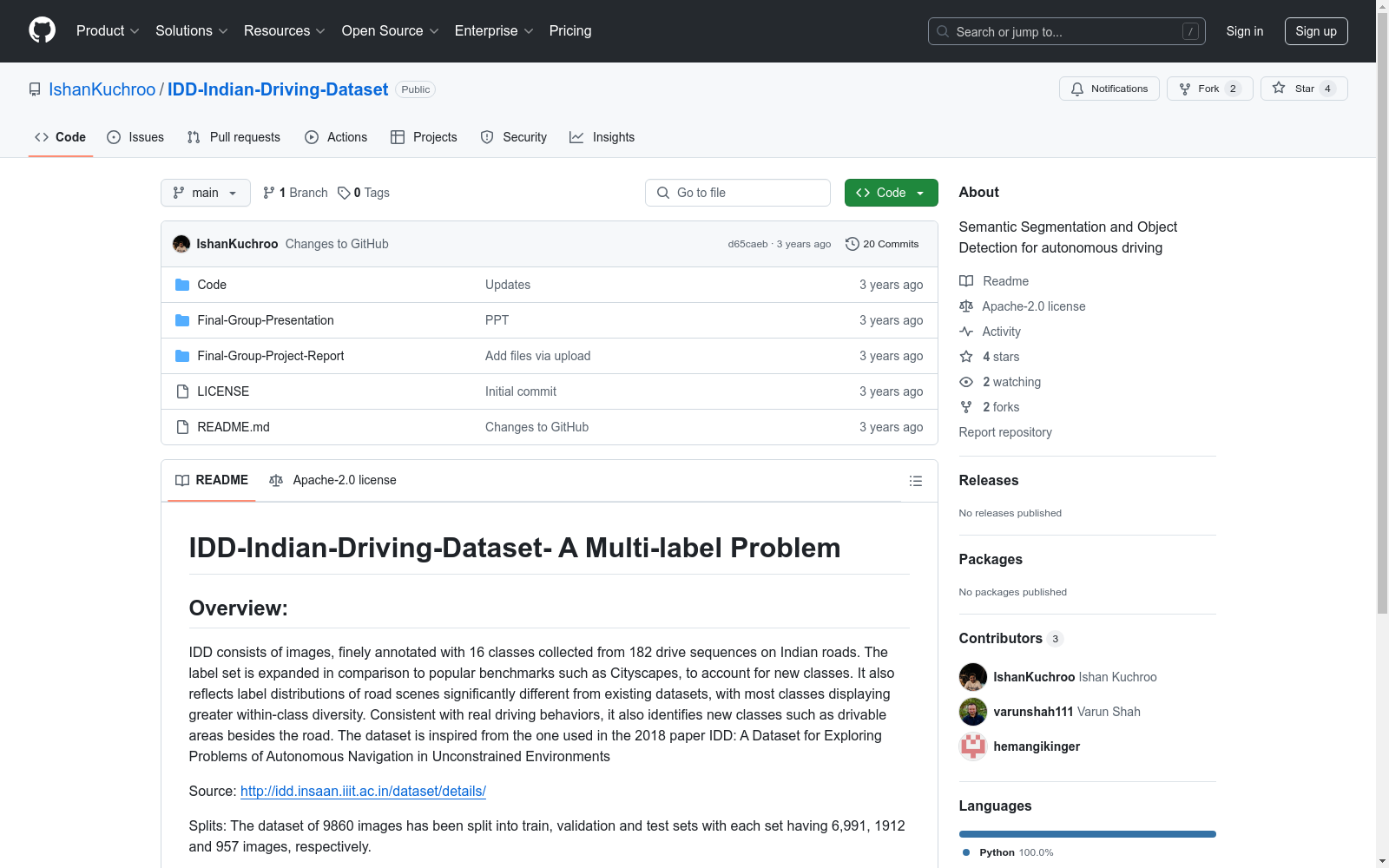The height and width of the screenshot is (868, 1389).
Task: Open the idd.insaan.iiit.ac.in source link
Action: click(x=363, y=791)
